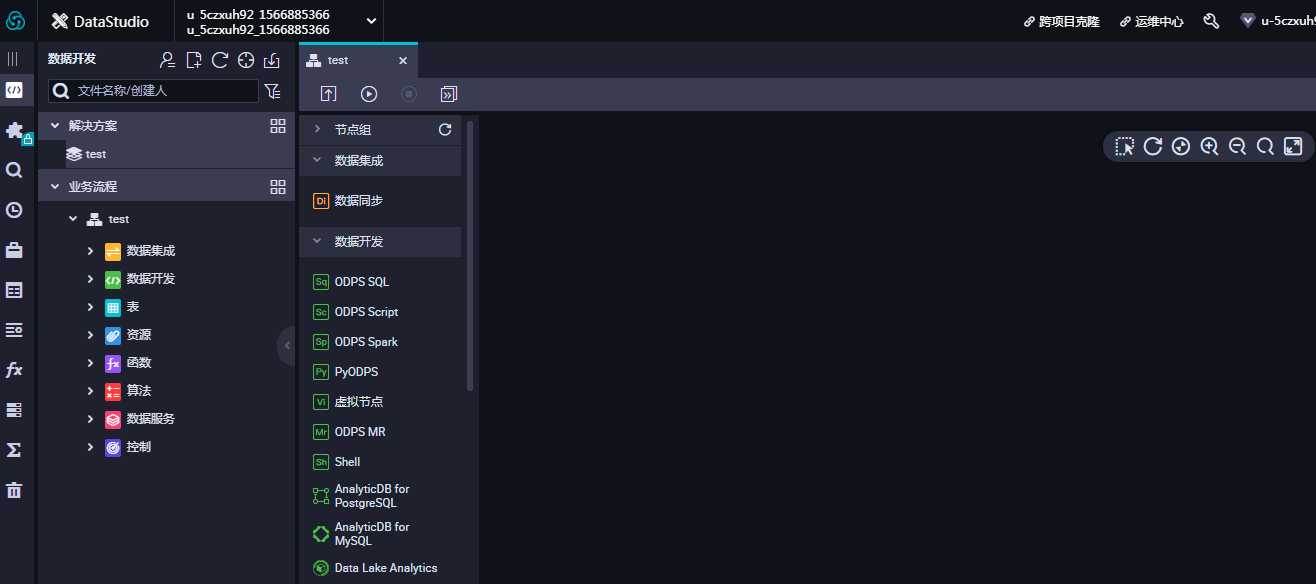This screenshot has width=1316, height=584.
Task: Click the refresh icon on canvas toolbar
Action: pos(1153,147)
